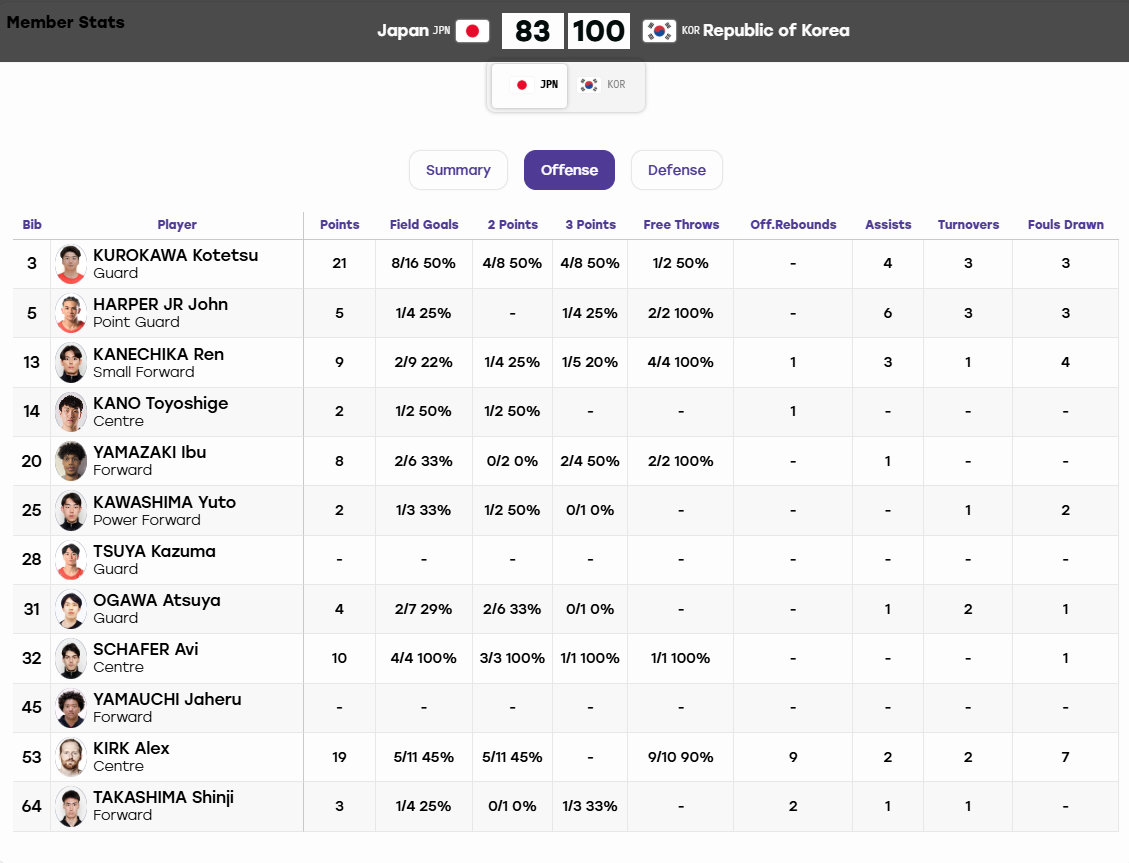Click KIRK Alex's headshot
The image size is (1129, 863).
(71, 756)
